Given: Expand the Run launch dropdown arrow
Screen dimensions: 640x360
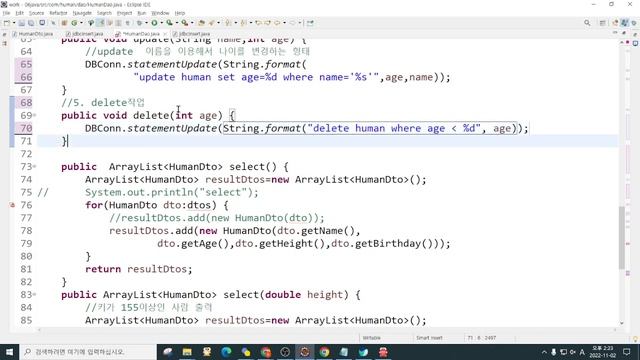Looking at the screenshot, I should tap(162, 23).
